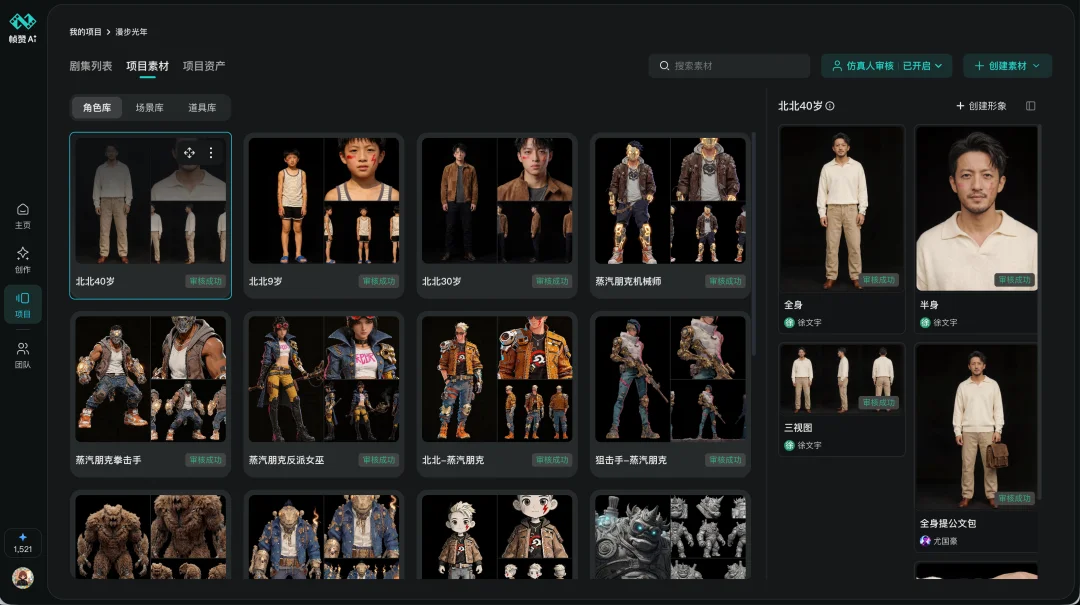Click the 创建形象 button
Viewport: 1080px width, 605px height.
(981, 106)
